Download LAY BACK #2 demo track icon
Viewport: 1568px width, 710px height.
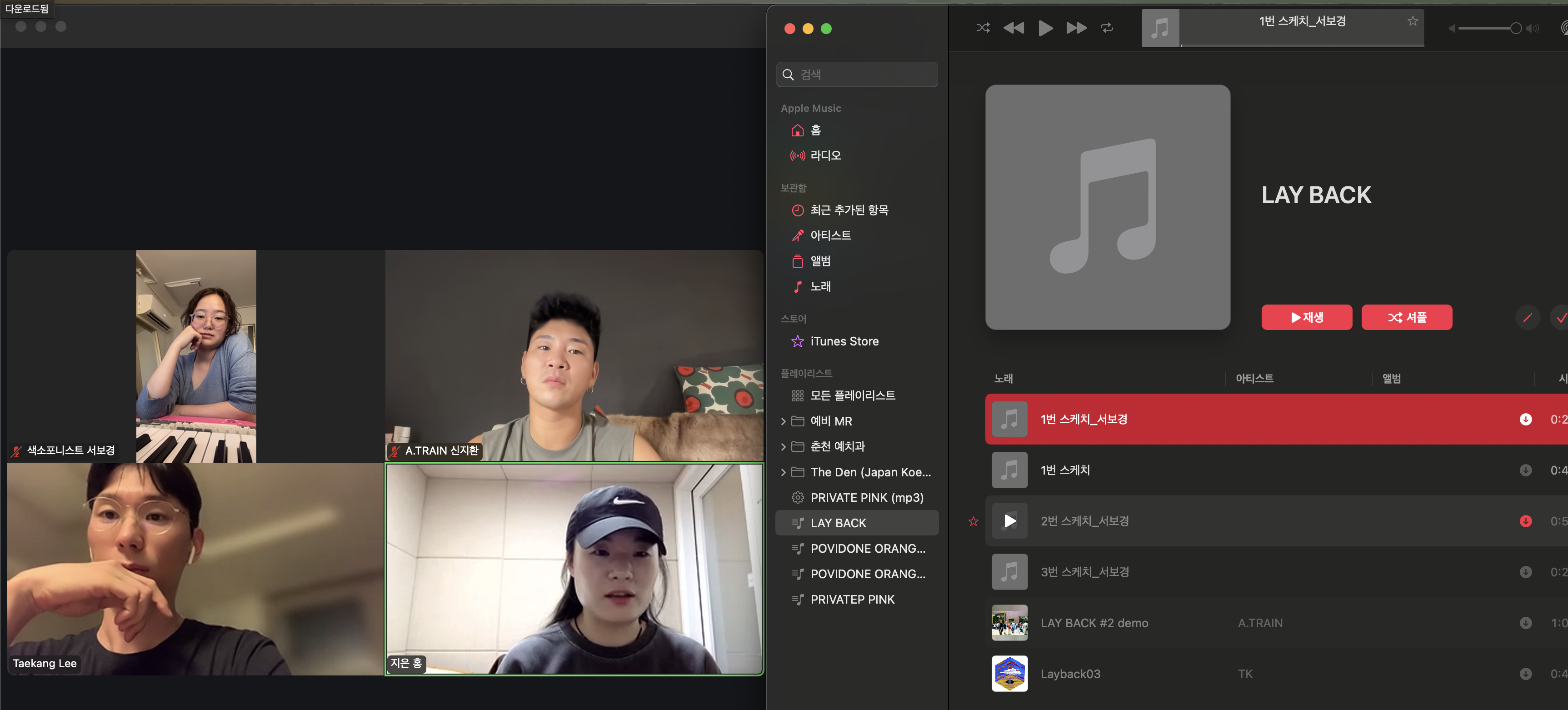[x=1525, y=623]
